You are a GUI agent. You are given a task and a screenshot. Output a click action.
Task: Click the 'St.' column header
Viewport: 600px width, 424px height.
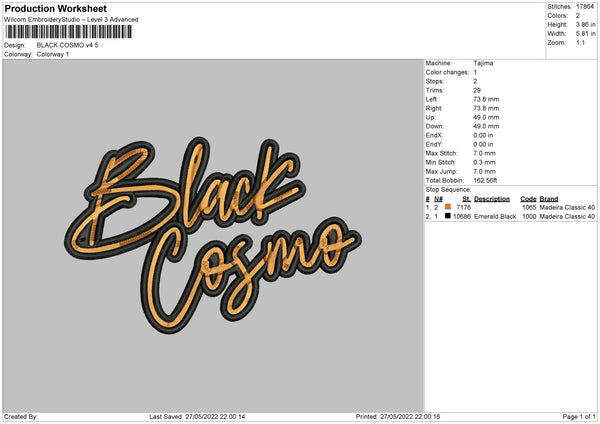coord(466,199)
